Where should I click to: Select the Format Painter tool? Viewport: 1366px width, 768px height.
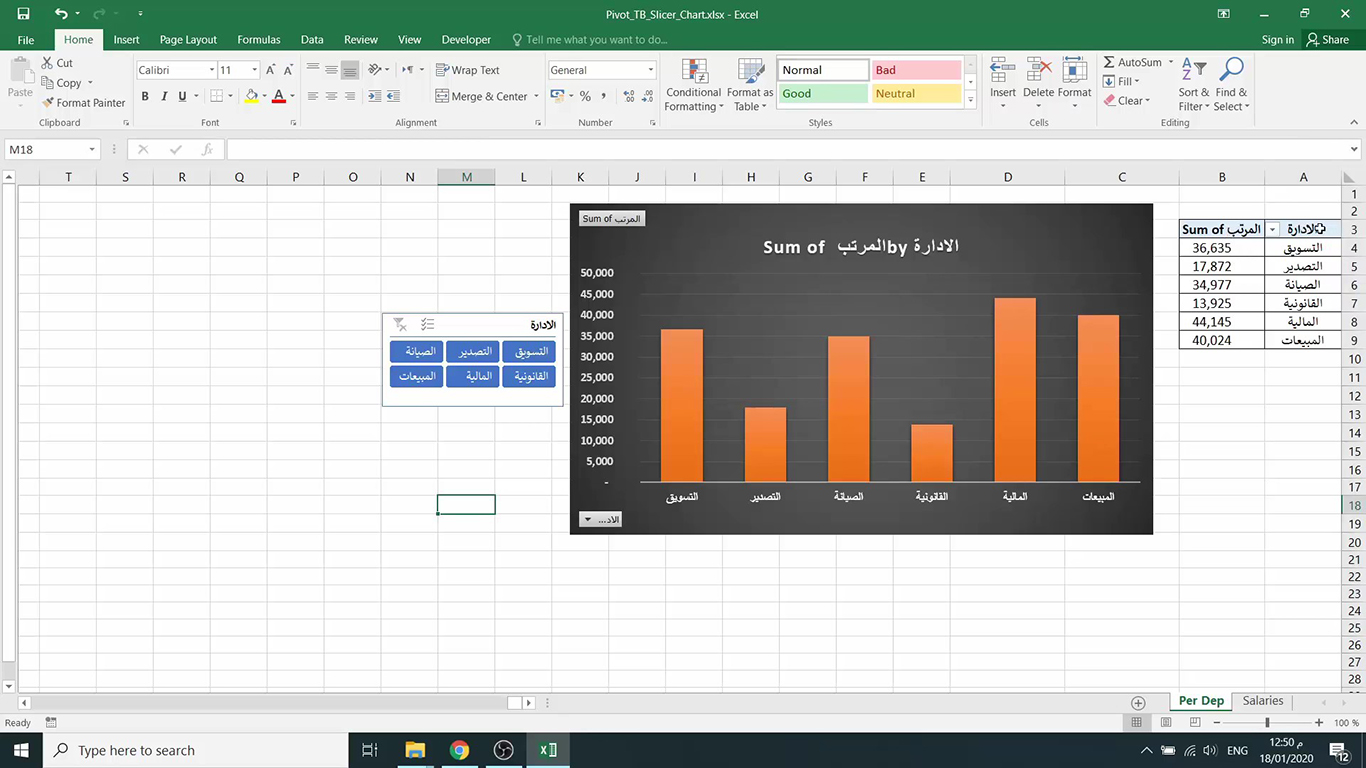click(x=84, y=102)
